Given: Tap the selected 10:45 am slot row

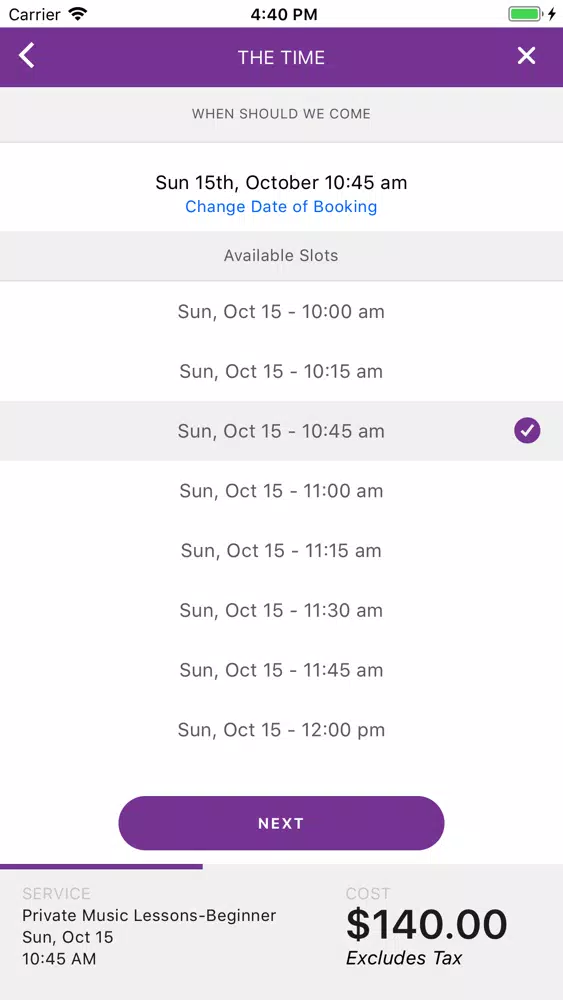Looking at the screenshot, I should pos(281,431).
